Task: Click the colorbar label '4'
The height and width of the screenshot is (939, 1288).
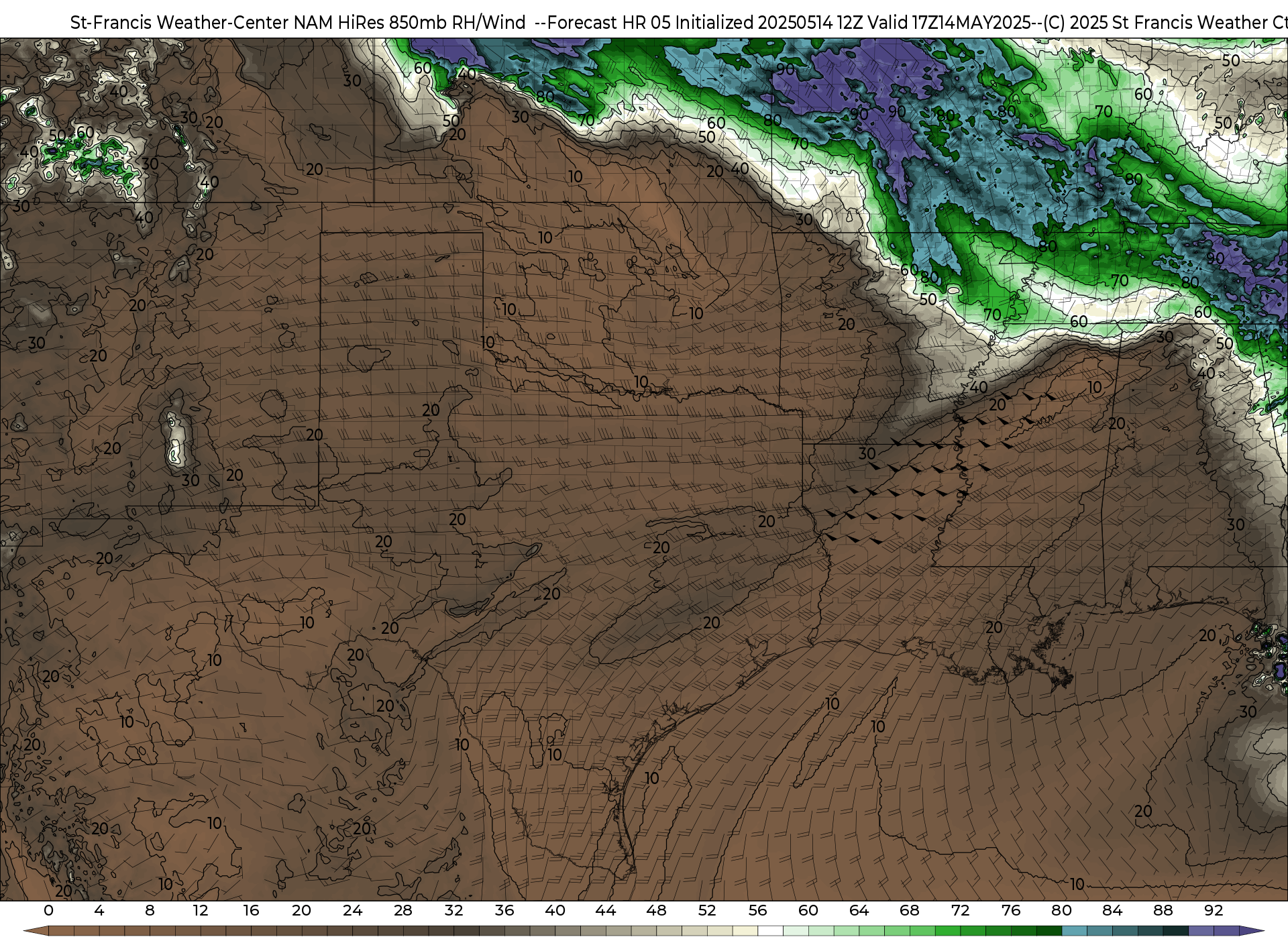Action: (99, 910)
